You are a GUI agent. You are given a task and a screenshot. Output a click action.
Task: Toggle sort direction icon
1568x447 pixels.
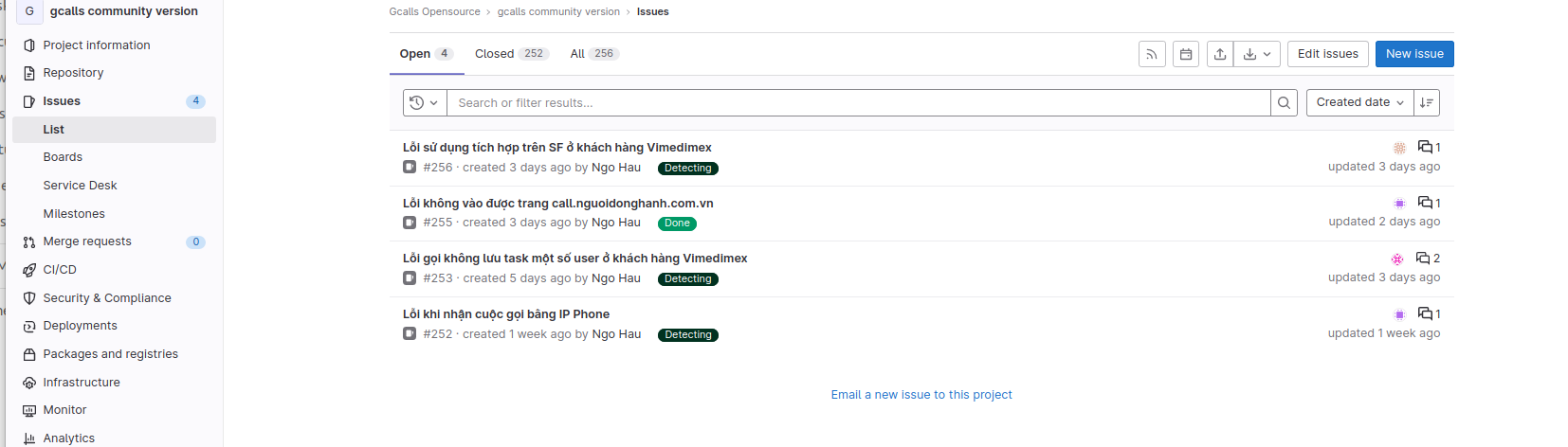(x=1426, y=103)
